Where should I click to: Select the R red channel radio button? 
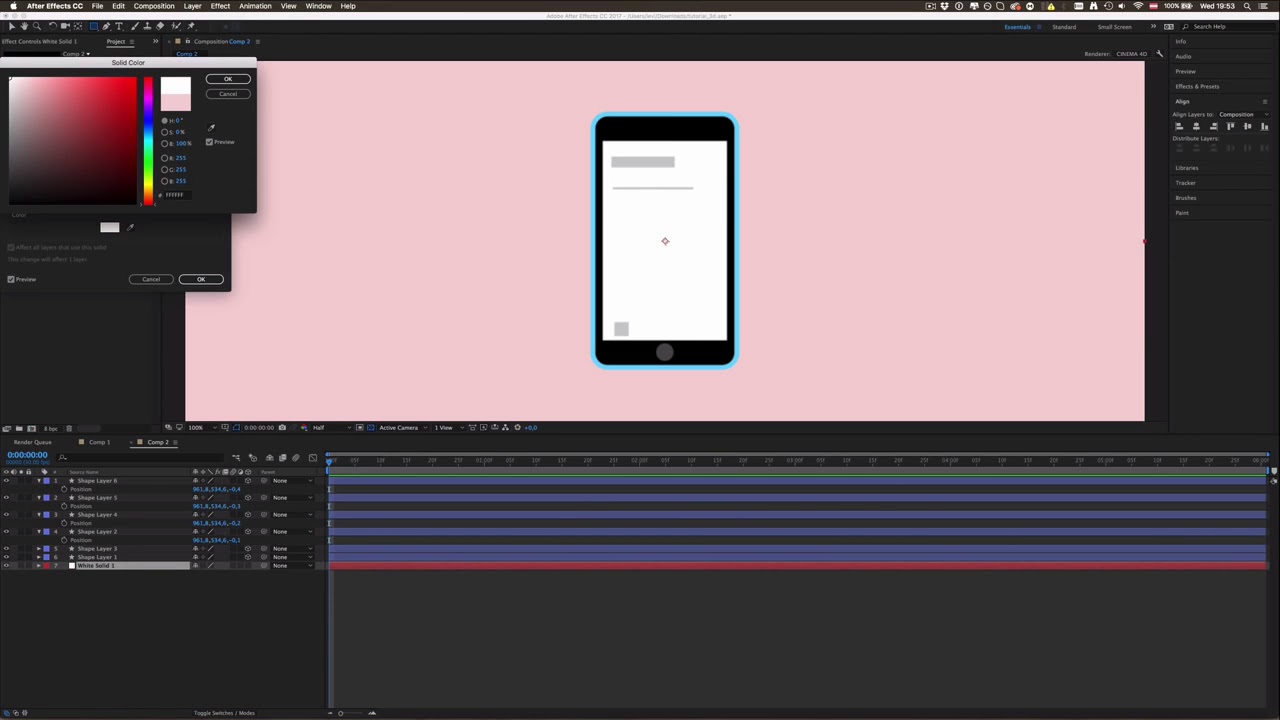pyautogui.click(x=165, y=158)
